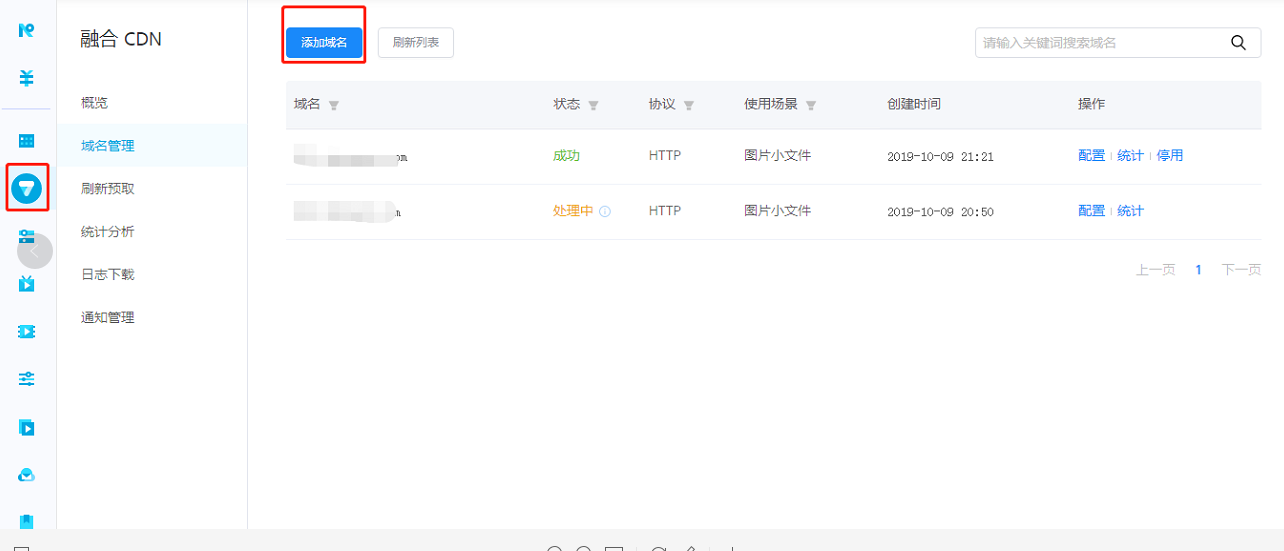Open the TV-shaped live streaming sidebar icon
The width and height of the screenshot is (1284, 551).
[x=27, y=284]
